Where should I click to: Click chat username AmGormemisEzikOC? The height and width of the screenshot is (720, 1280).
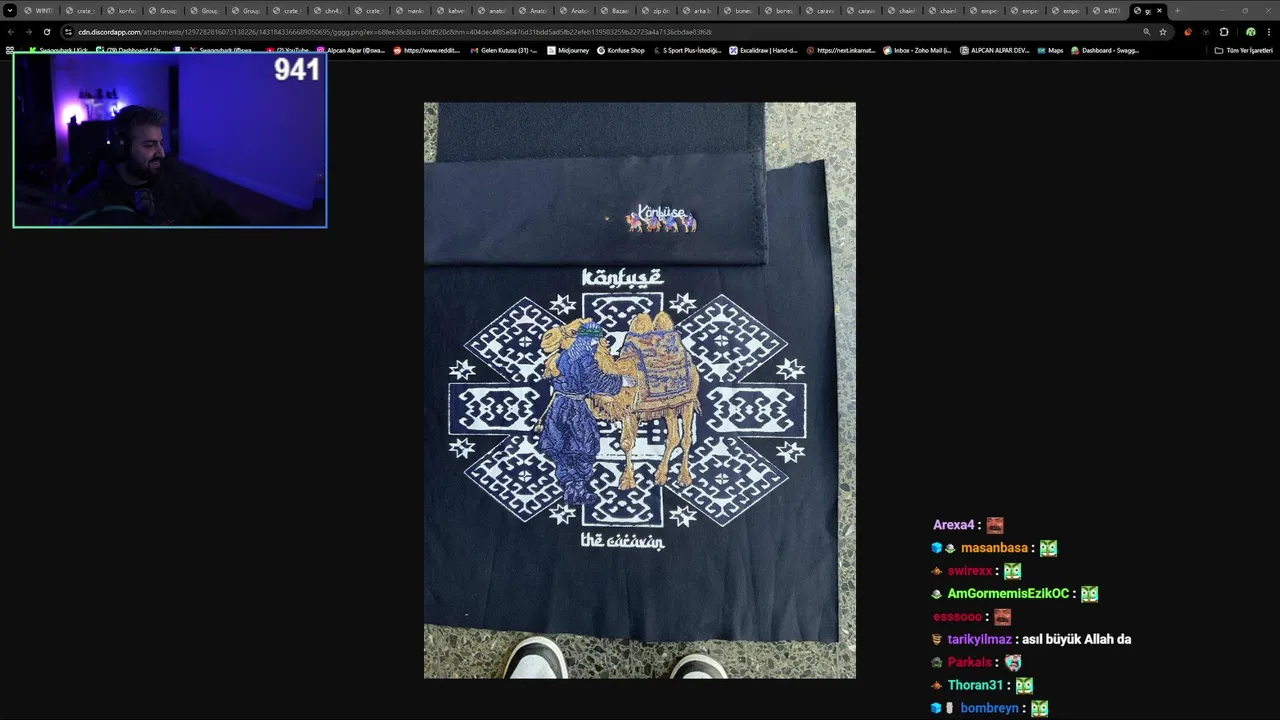[1008, 594]
